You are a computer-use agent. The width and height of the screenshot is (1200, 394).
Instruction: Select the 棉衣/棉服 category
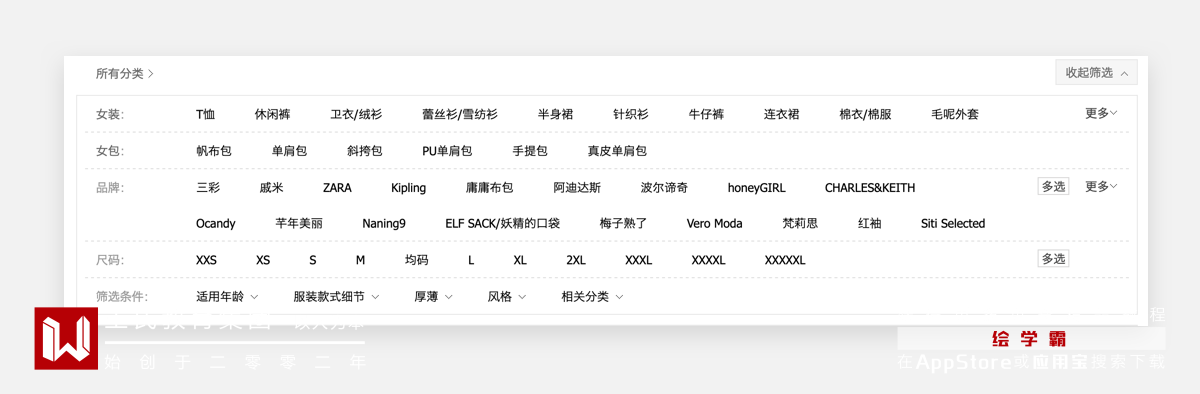865,114
